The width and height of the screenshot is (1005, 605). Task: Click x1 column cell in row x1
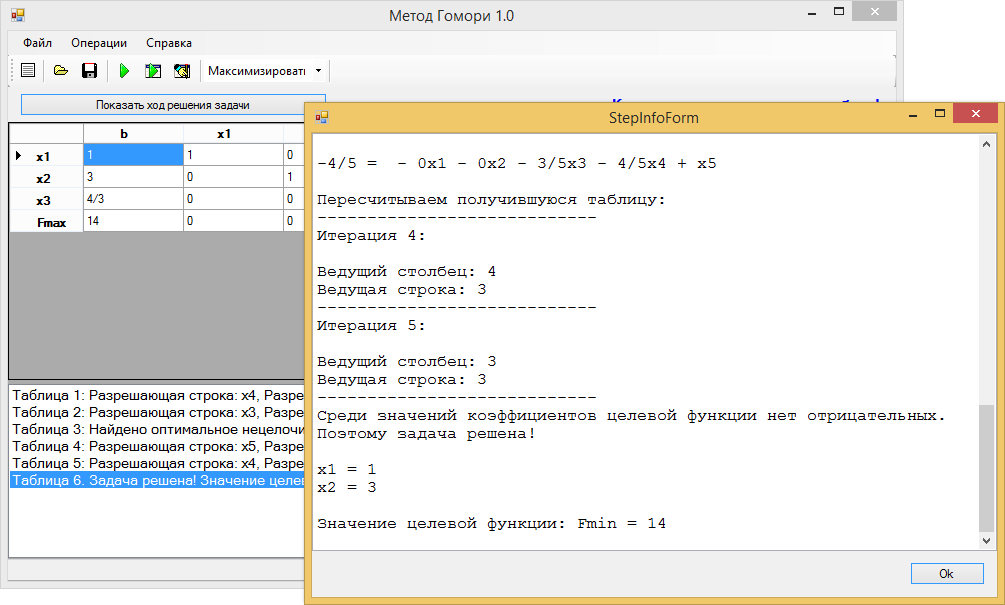pyautogui.click(x=233, y=155)
